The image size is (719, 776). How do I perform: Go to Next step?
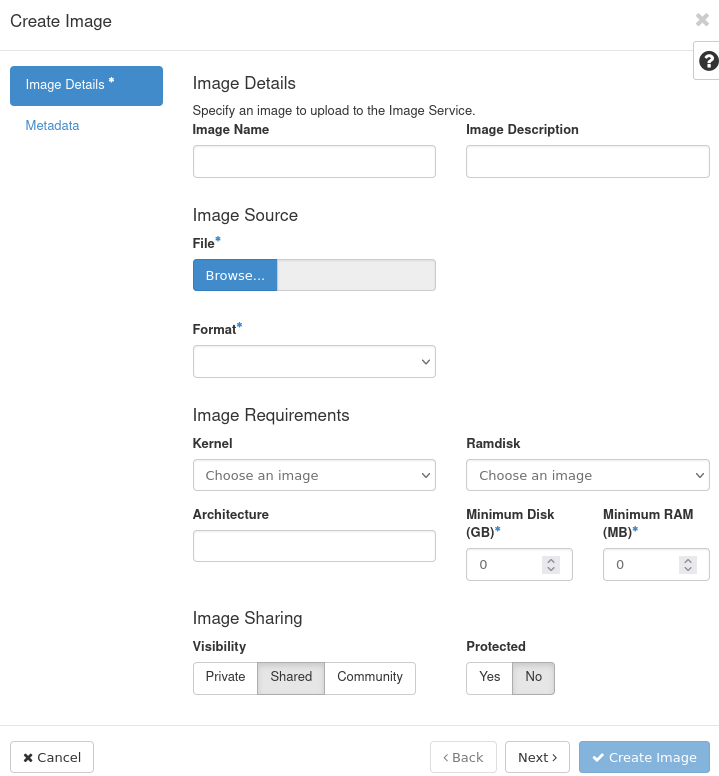[537, 757]
